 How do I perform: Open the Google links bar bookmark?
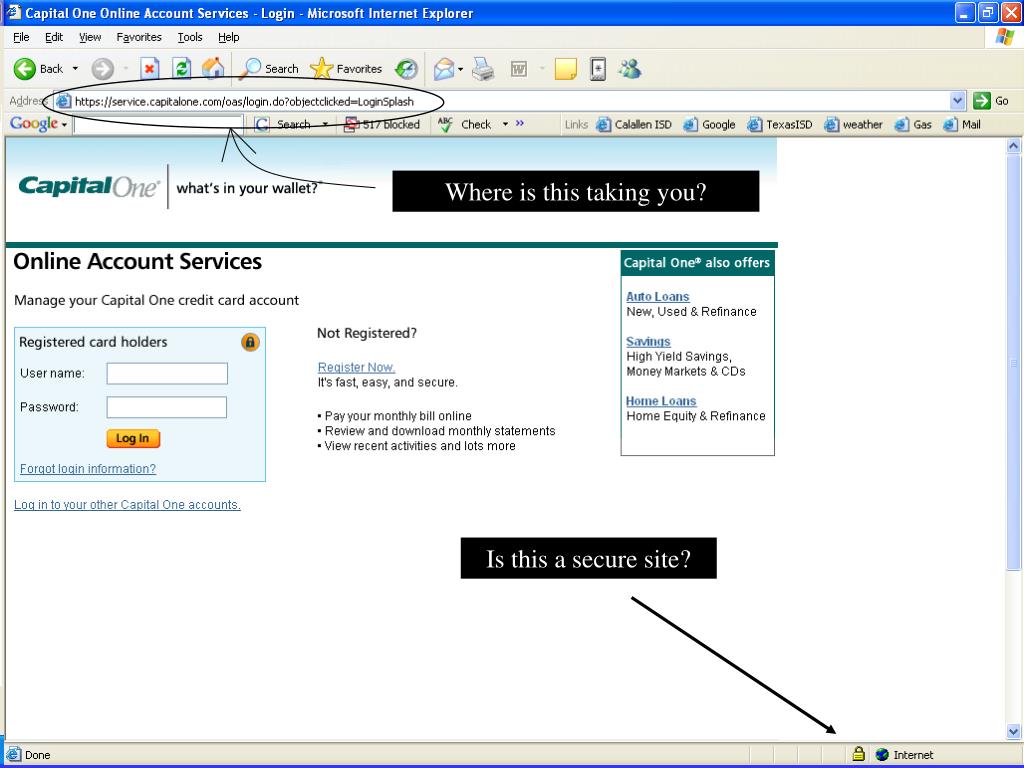coord(709,124)
